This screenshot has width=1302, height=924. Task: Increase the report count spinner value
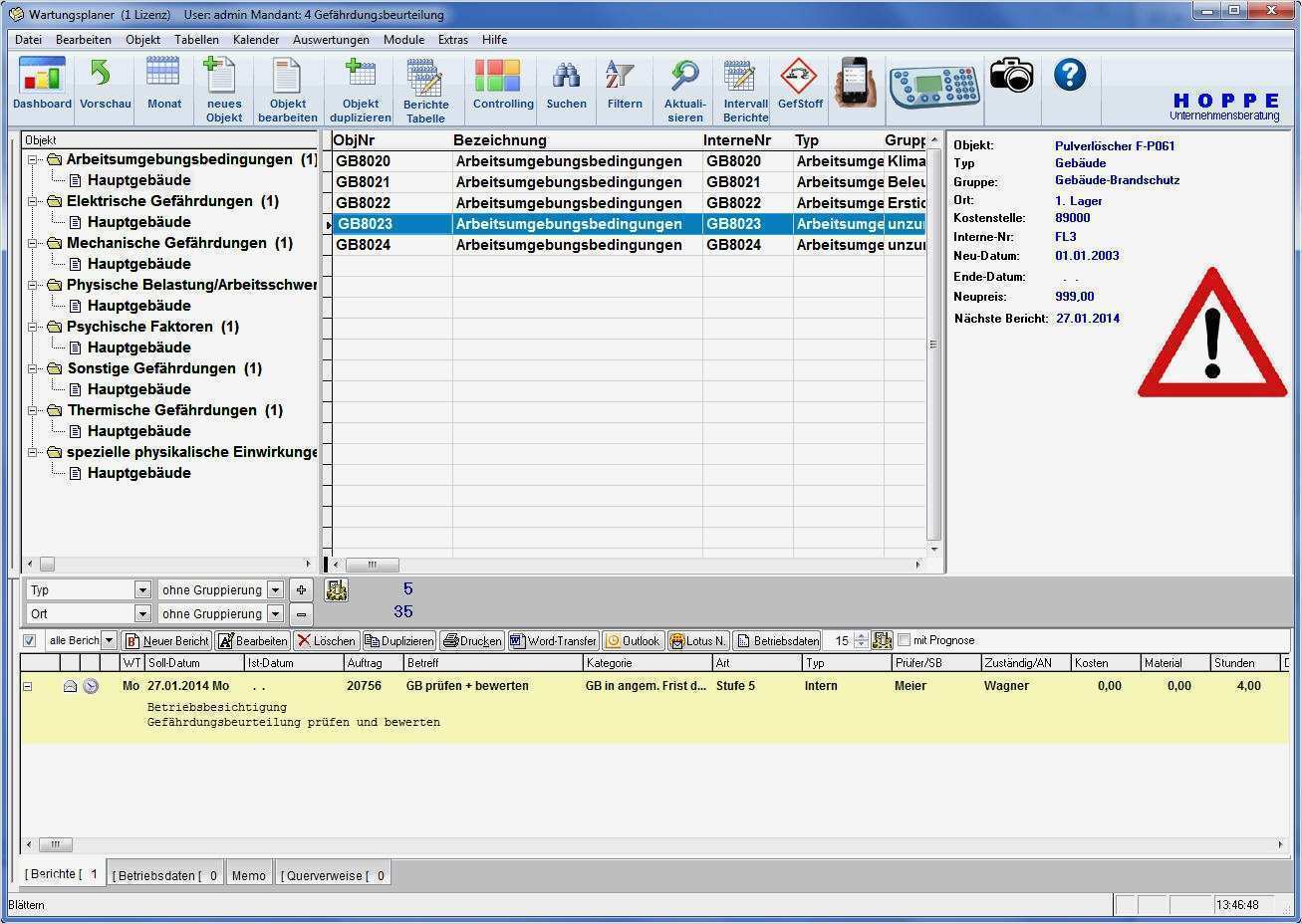pyautogui.click(x=861, y=636)
